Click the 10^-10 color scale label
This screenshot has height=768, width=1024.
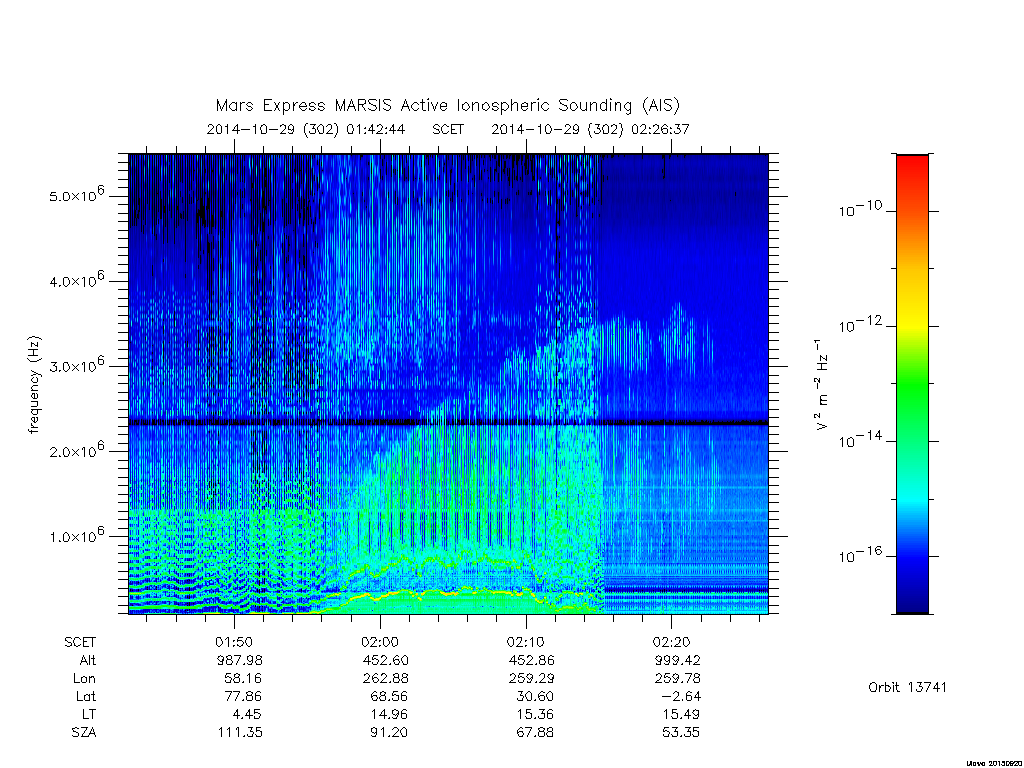(x=859, y=210)
